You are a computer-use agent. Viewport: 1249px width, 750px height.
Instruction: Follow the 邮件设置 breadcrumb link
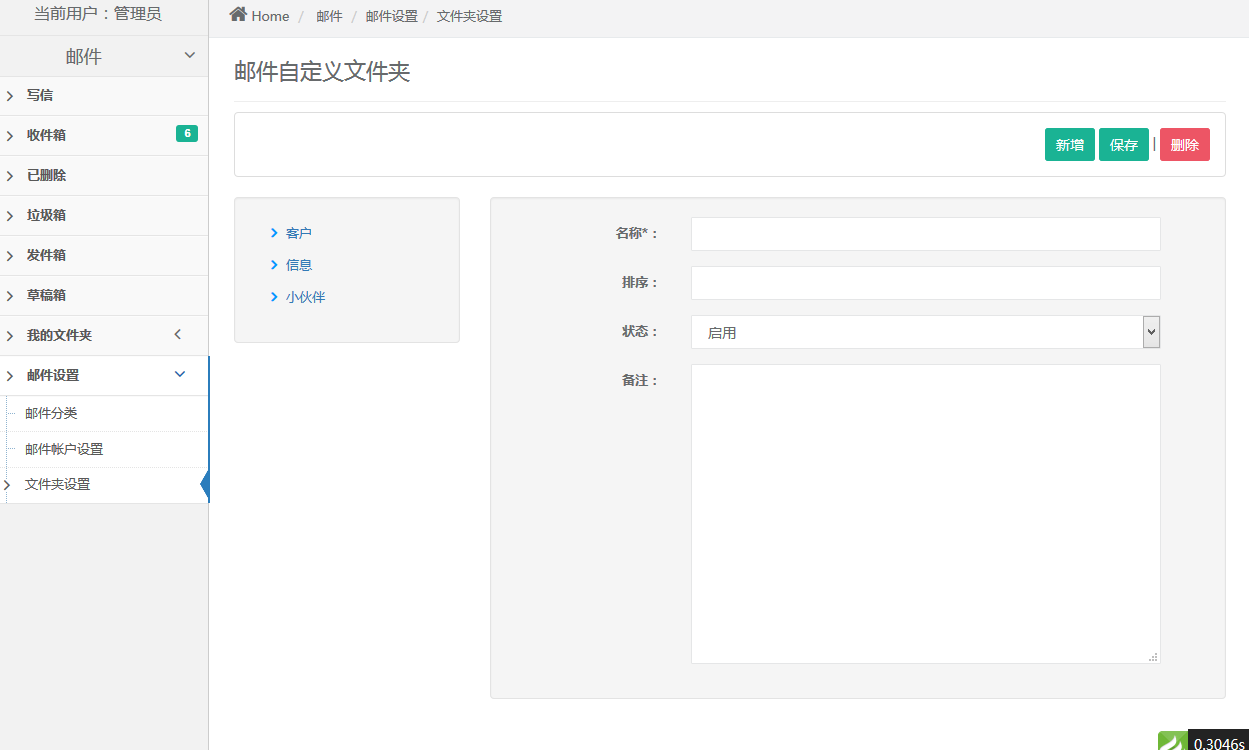[x=392, y=16]
